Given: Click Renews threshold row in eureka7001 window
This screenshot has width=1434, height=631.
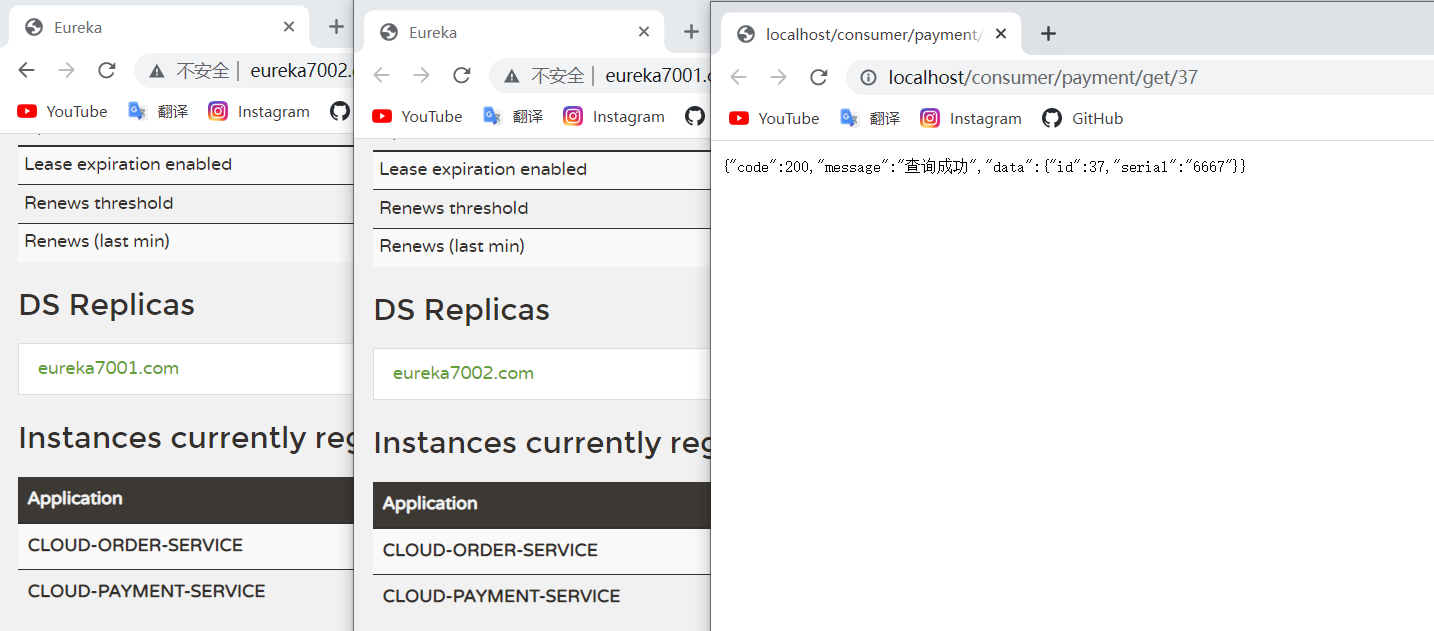Looking at the screenshot, I should click(541, 208).
